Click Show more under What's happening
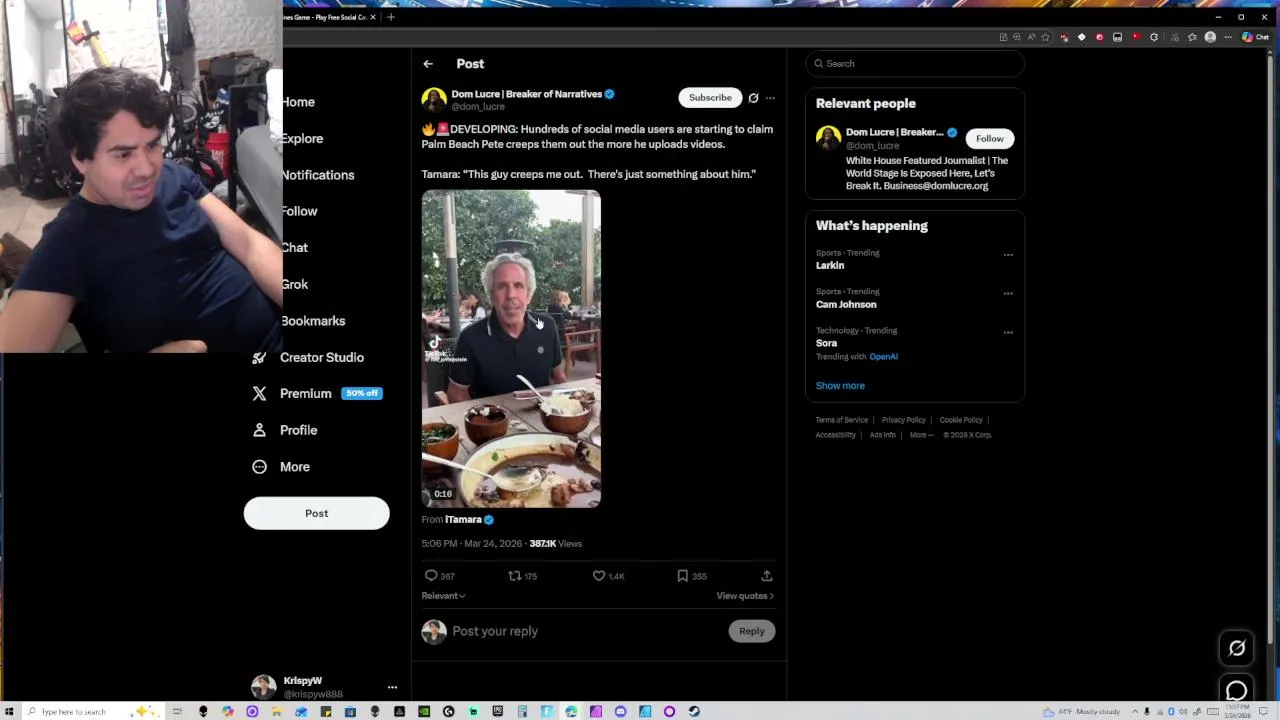 point(840,386)
